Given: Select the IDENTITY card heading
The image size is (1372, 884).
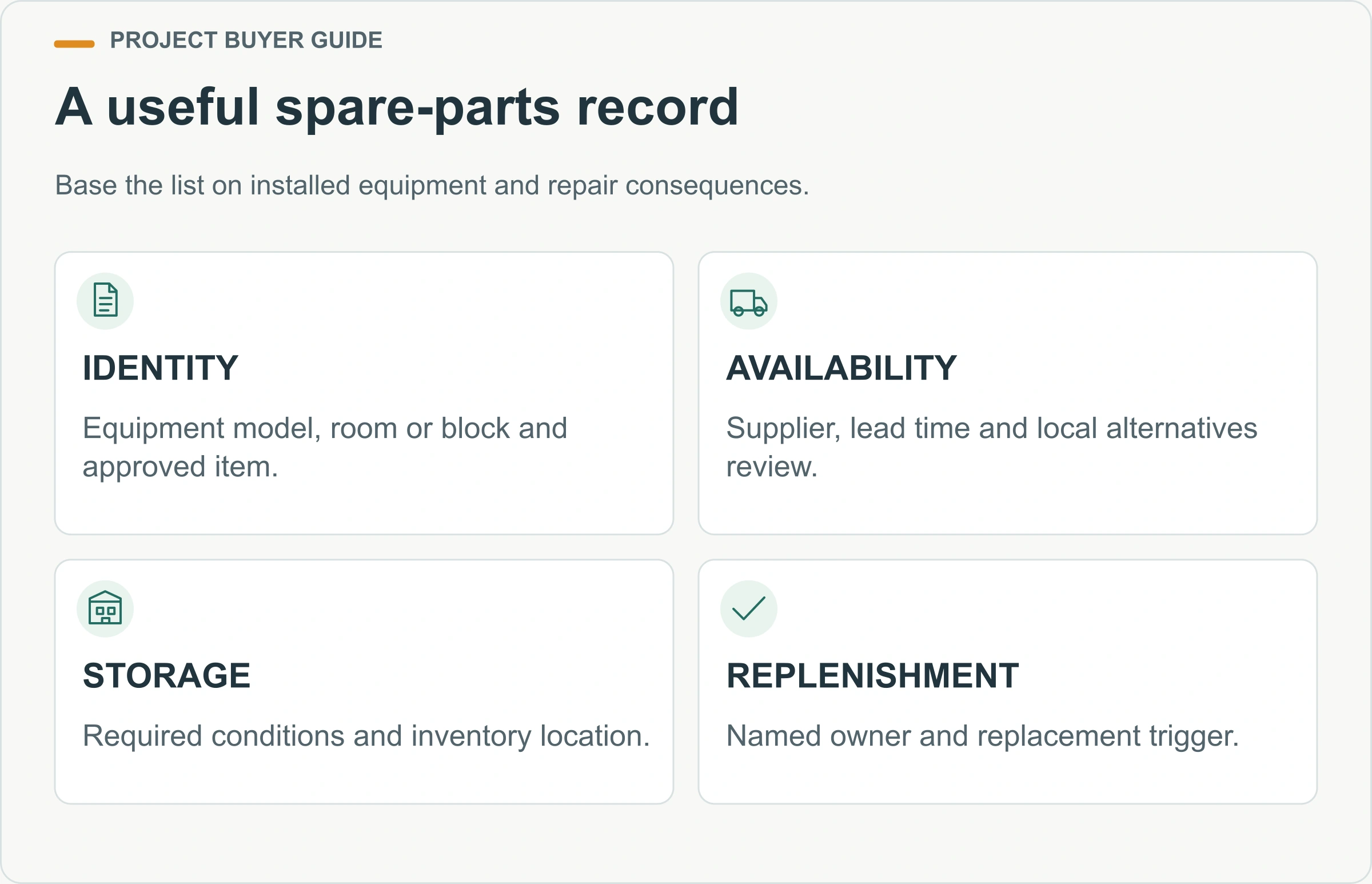Looking at the screenshot, I should point(160,367).
